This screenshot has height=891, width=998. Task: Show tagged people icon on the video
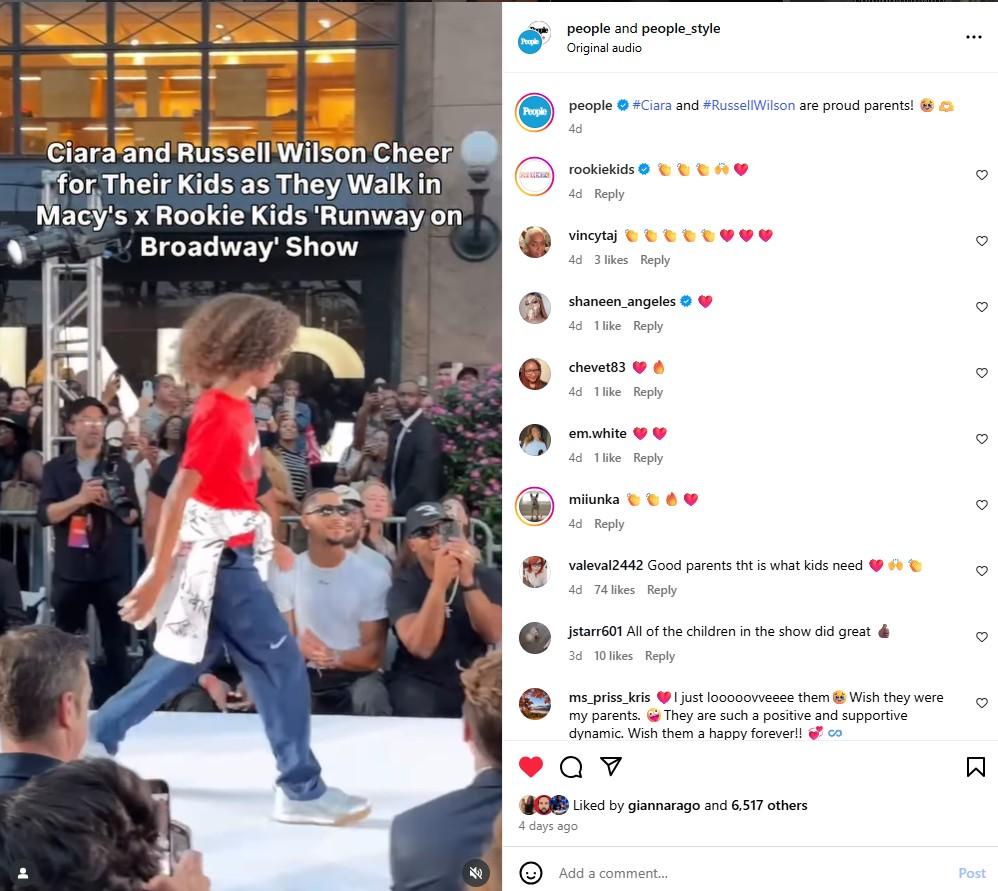click(22, 873)
